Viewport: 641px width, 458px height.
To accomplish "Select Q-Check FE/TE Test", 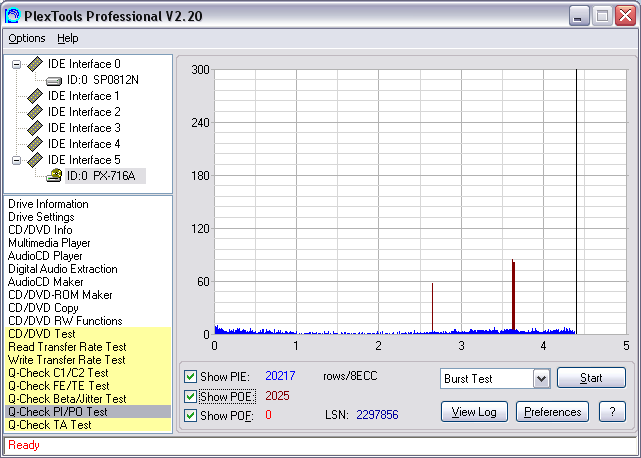I will (88, 386).
